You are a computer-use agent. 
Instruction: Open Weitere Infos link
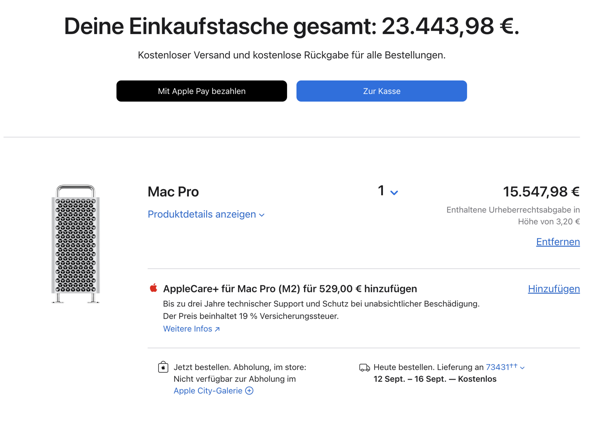coord(191,329)
